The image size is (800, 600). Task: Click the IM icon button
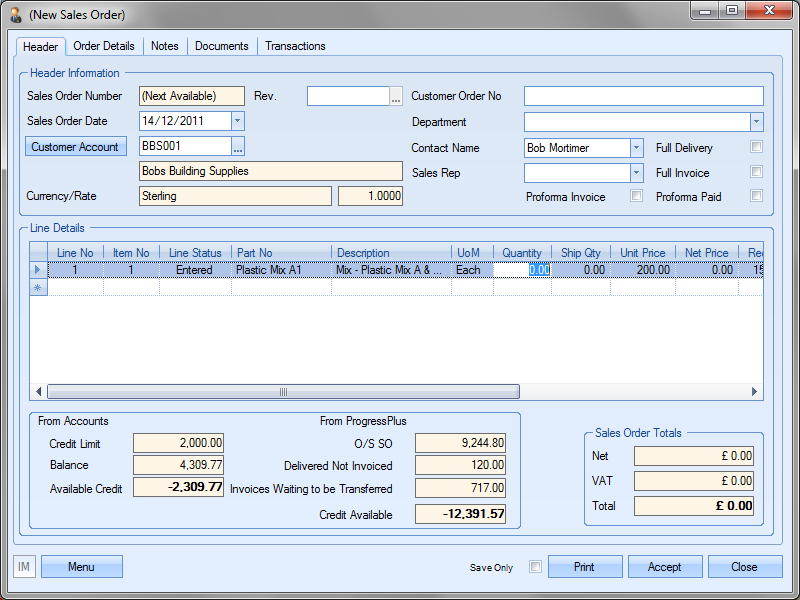[24, 567]
